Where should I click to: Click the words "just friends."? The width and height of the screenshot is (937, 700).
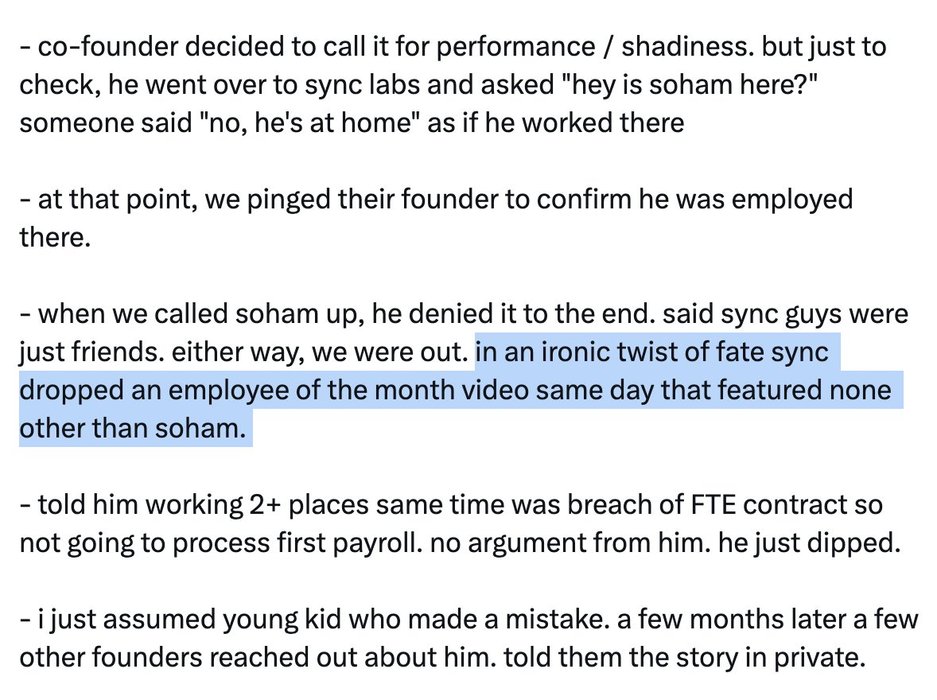point(78,352)
